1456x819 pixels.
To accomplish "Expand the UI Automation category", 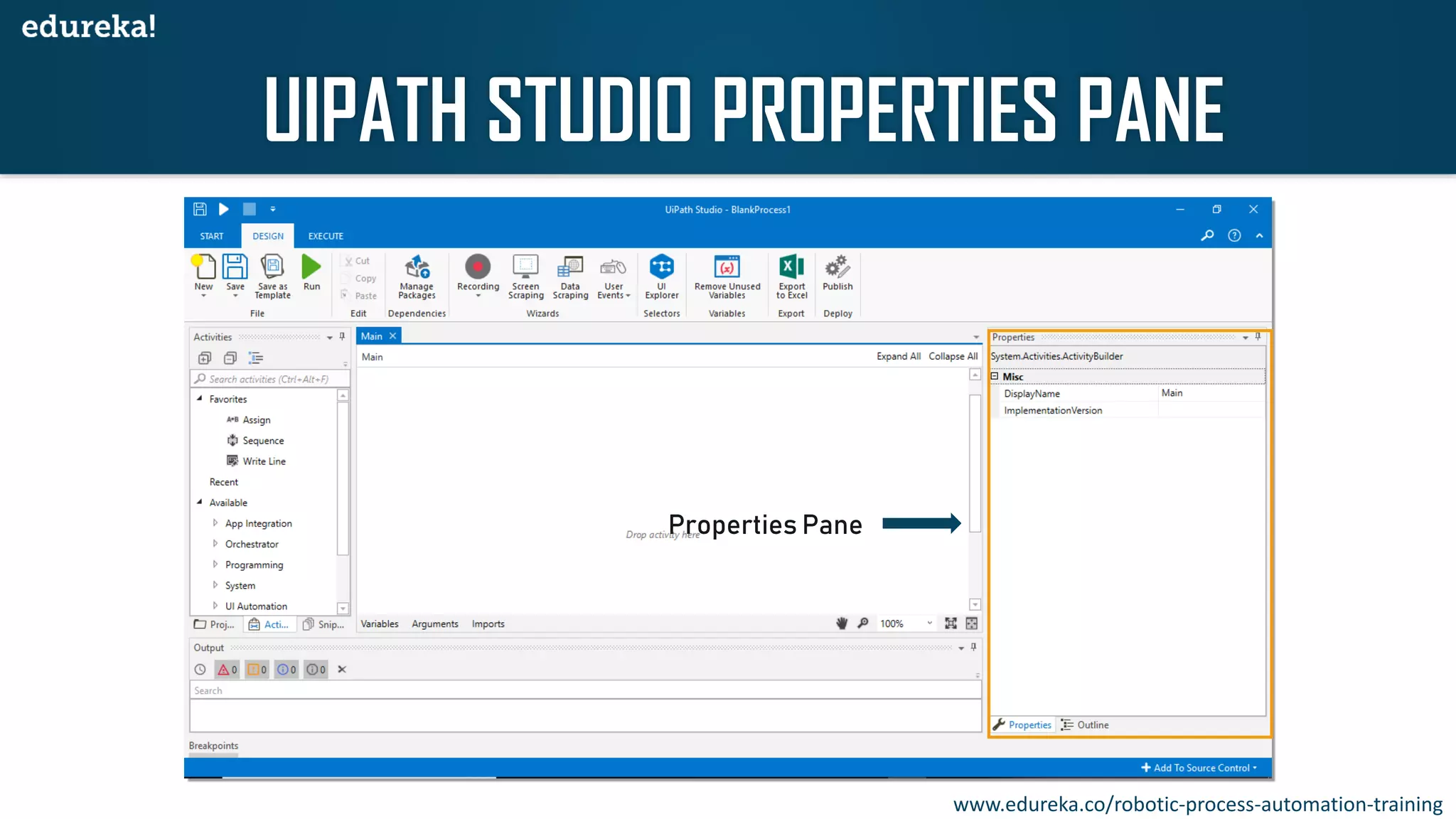I will (x=215, y=606).
